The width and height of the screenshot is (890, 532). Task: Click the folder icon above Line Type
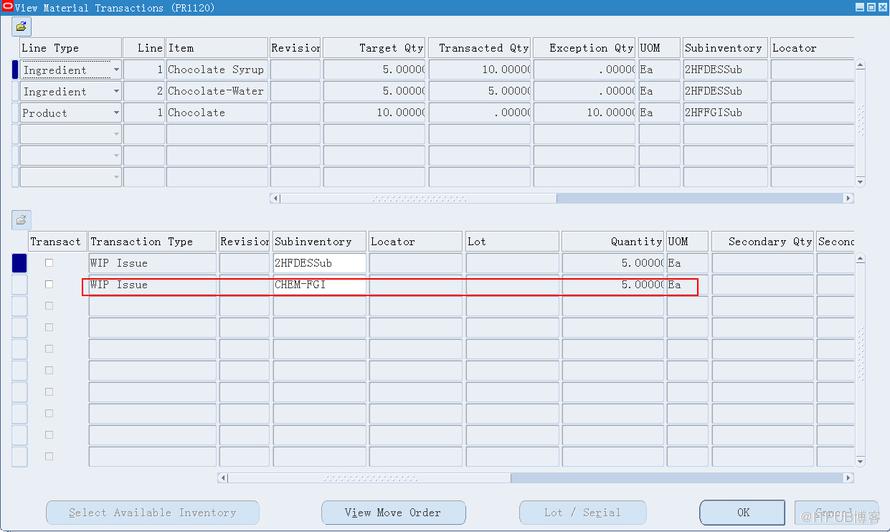[x=21, y=27]
